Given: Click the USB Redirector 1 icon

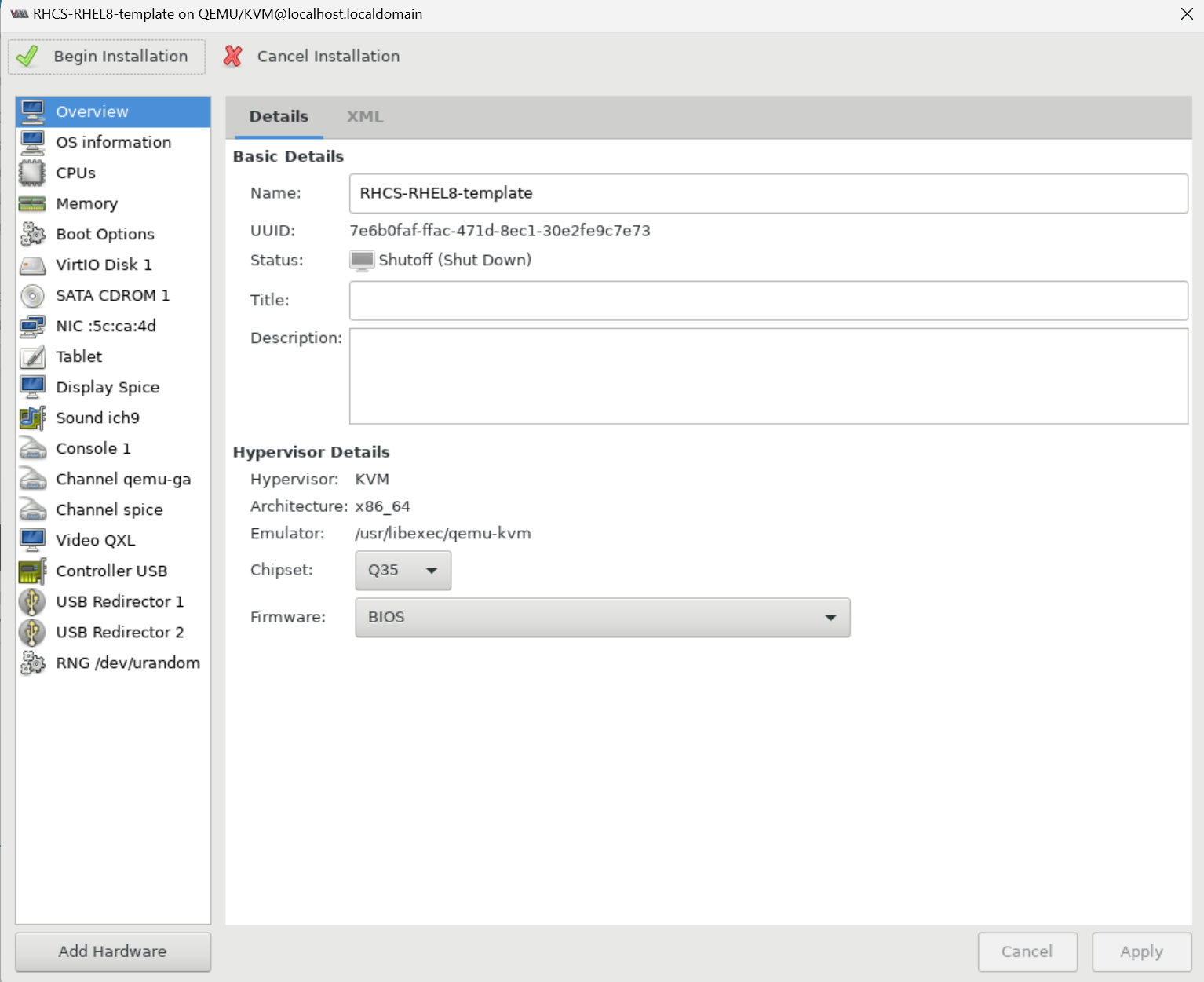Looking at the screenshot, I should click(33, 601).
